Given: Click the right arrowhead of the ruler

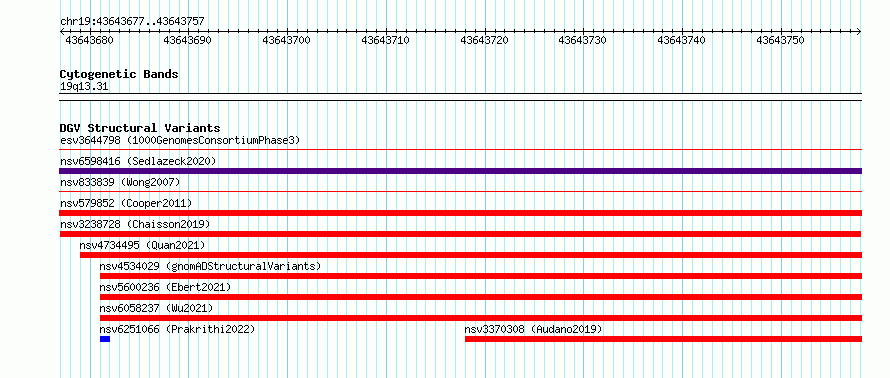Looking at the screenshot, I should (859, 31).
